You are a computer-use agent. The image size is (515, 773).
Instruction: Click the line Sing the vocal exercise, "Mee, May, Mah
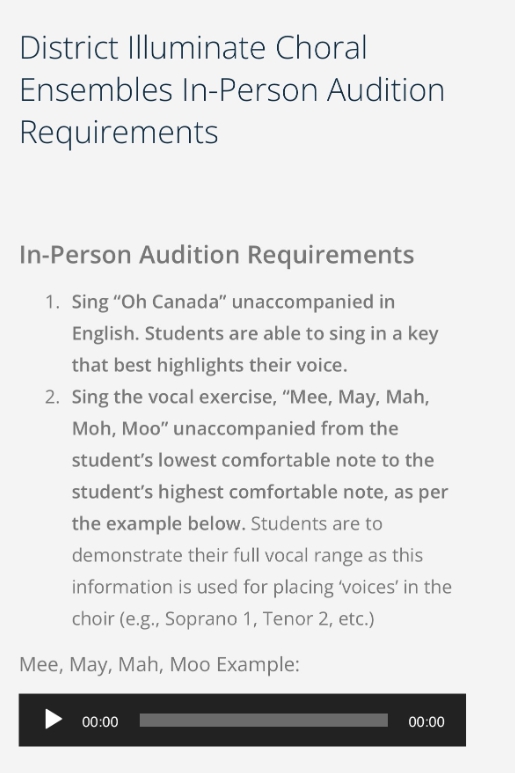[x=250, y=397]
